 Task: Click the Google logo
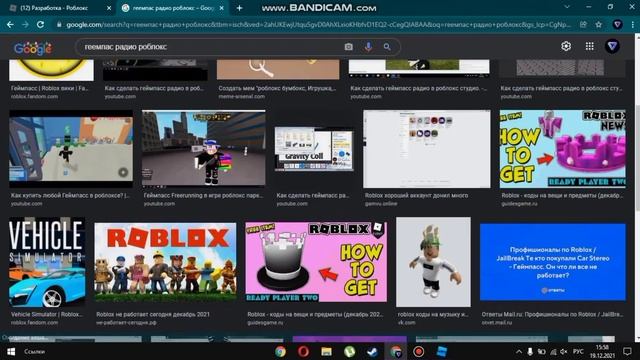33,48
